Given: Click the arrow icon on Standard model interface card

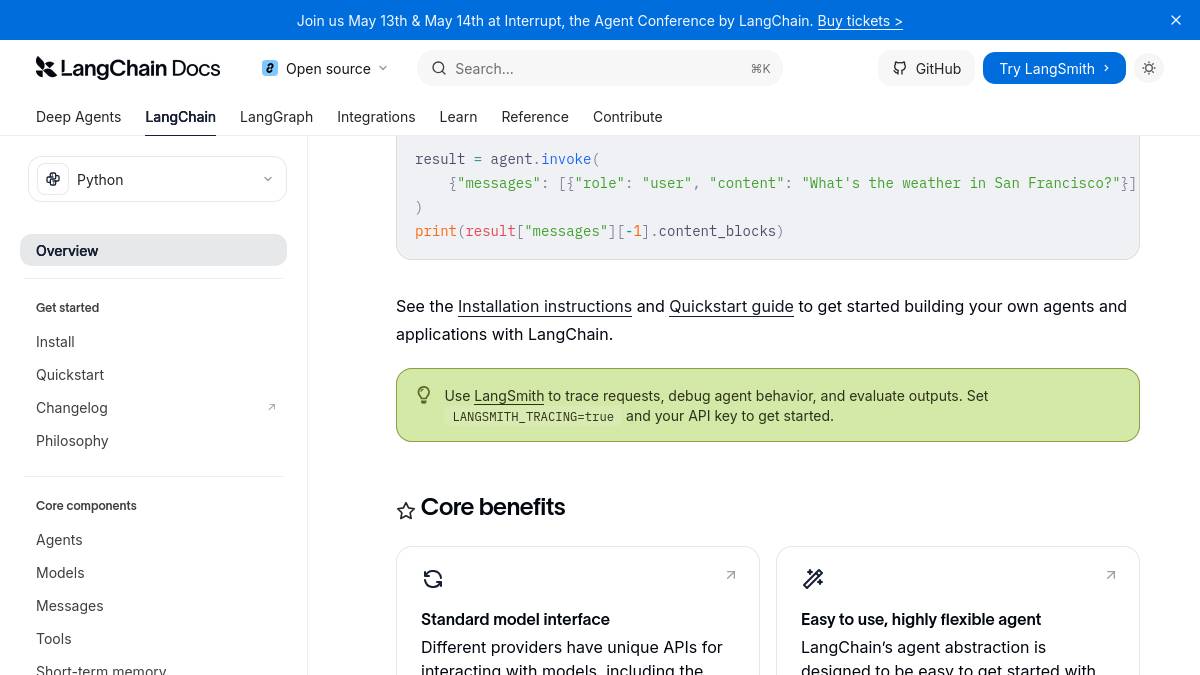Looking at the screenshot, I should (x=731, y=575).
